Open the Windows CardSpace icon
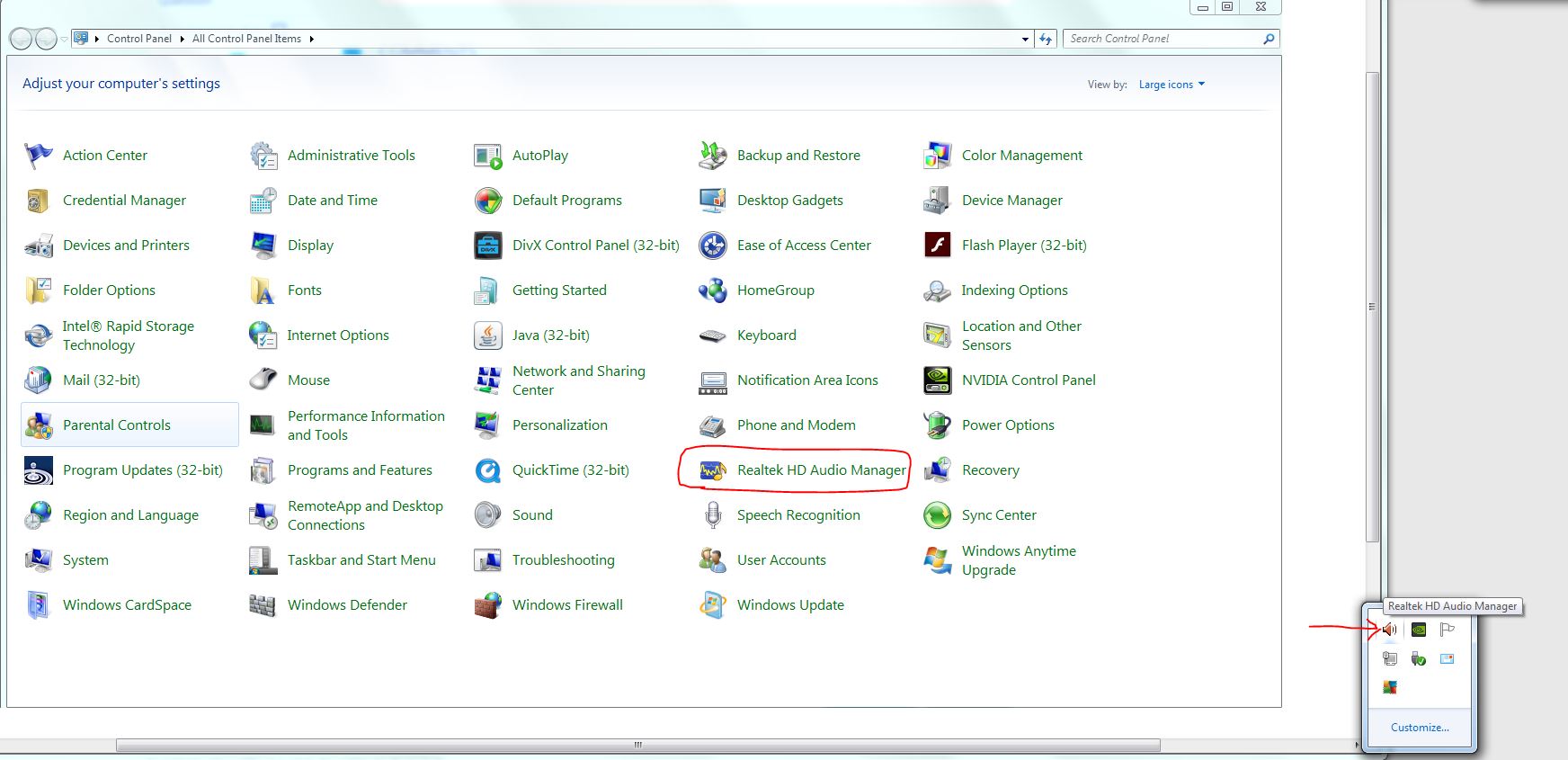This screenshot has height=760, width=1568. tap(38, 605)
